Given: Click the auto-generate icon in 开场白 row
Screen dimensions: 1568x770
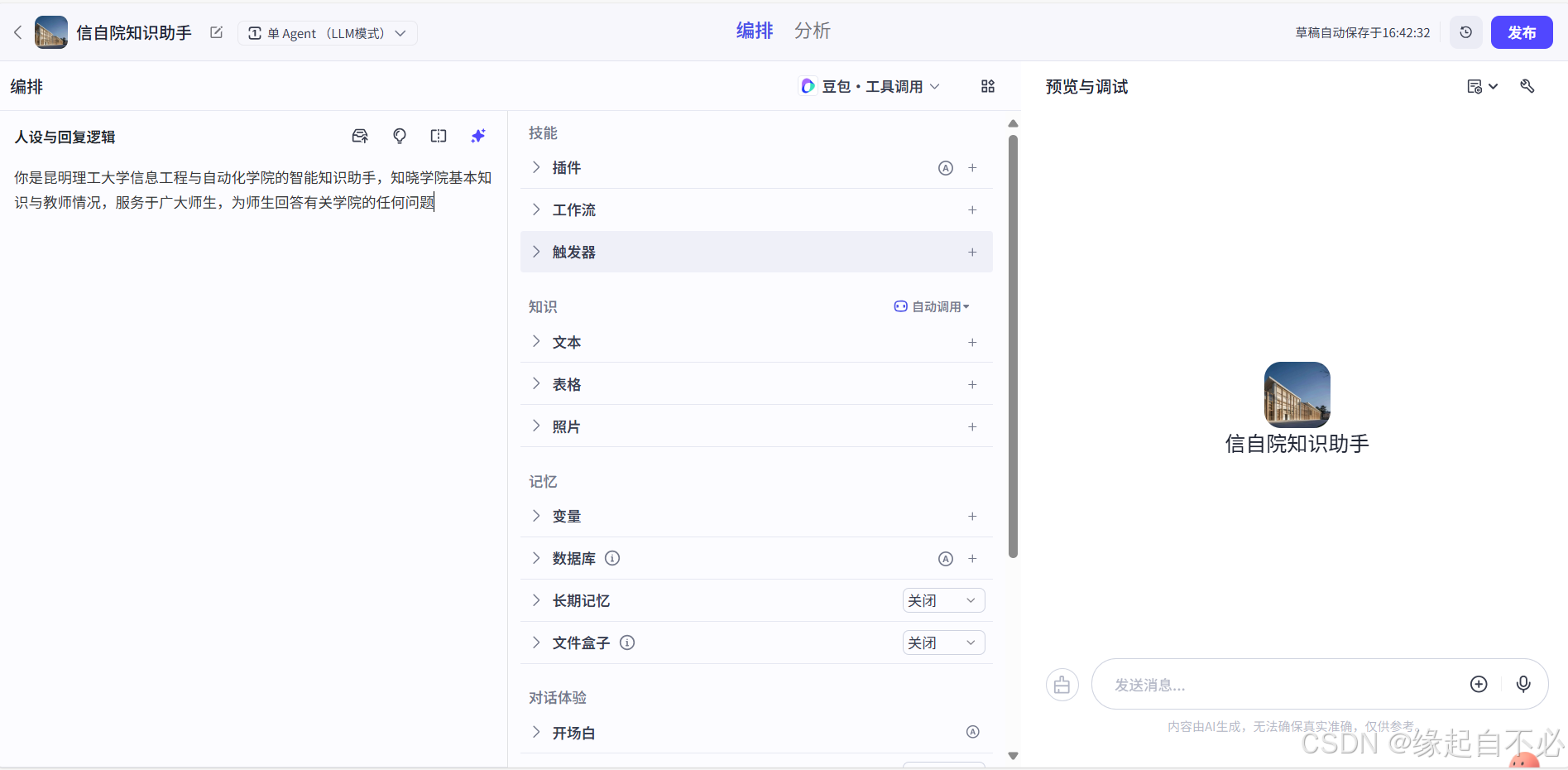Looking at the screenshot, I should (x=973, y=732).
